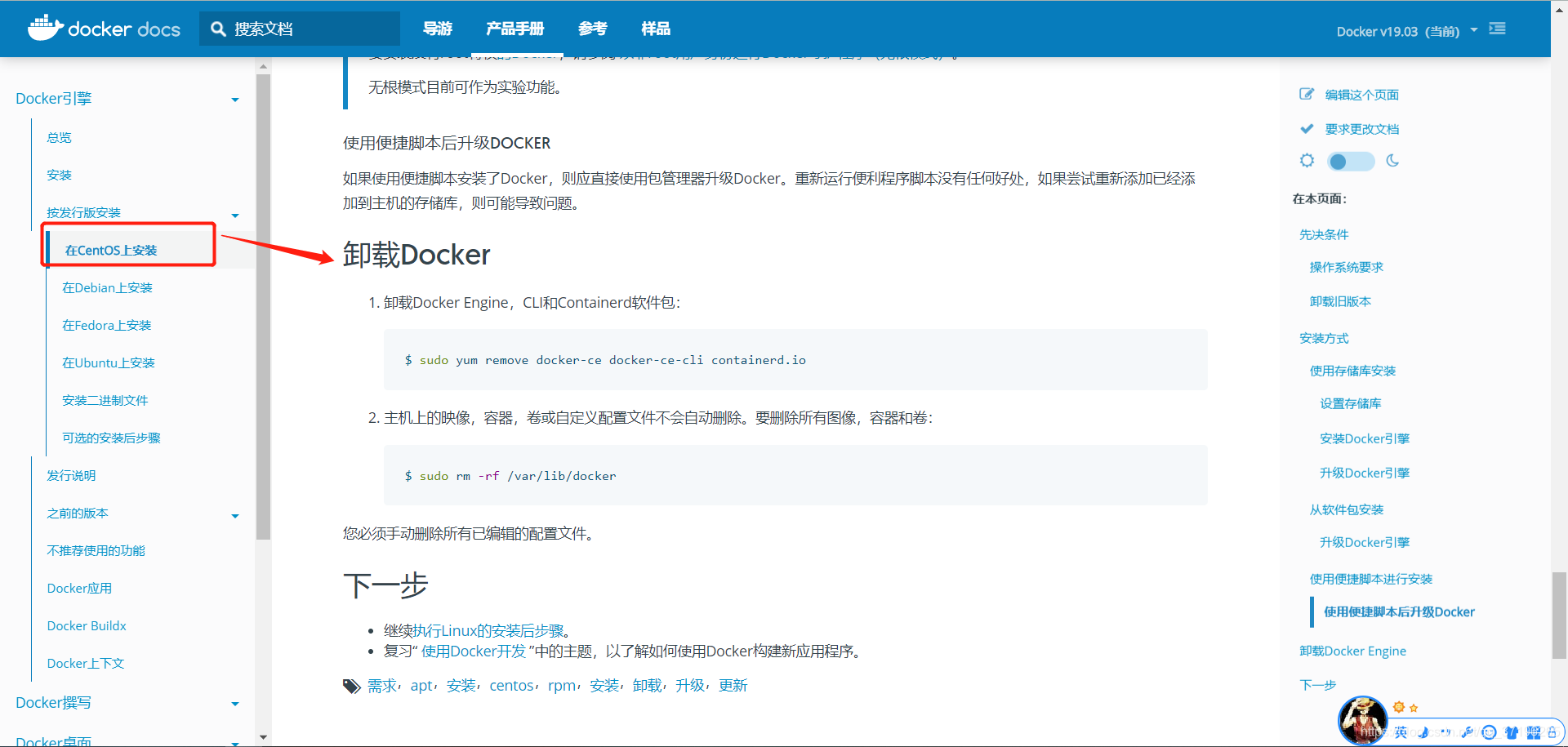Click the tags icon near 需求
Screen dimensions: 1568x747
click(351, 686)
